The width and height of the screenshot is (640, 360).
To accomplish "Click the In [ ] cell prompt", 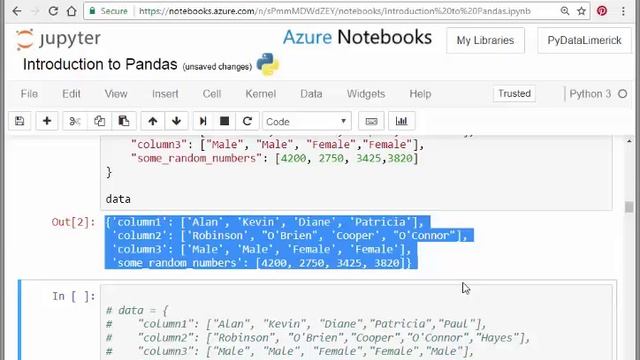I will (x=73, y=296).
